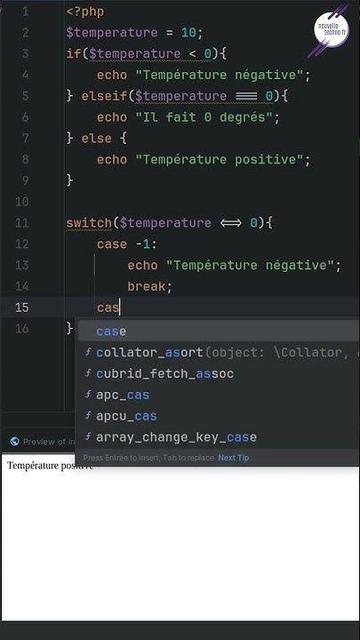Click function icon beside apcu_cas suggestion
The image size is (360, 640).
pyautogui.click(x=88, y=416)
